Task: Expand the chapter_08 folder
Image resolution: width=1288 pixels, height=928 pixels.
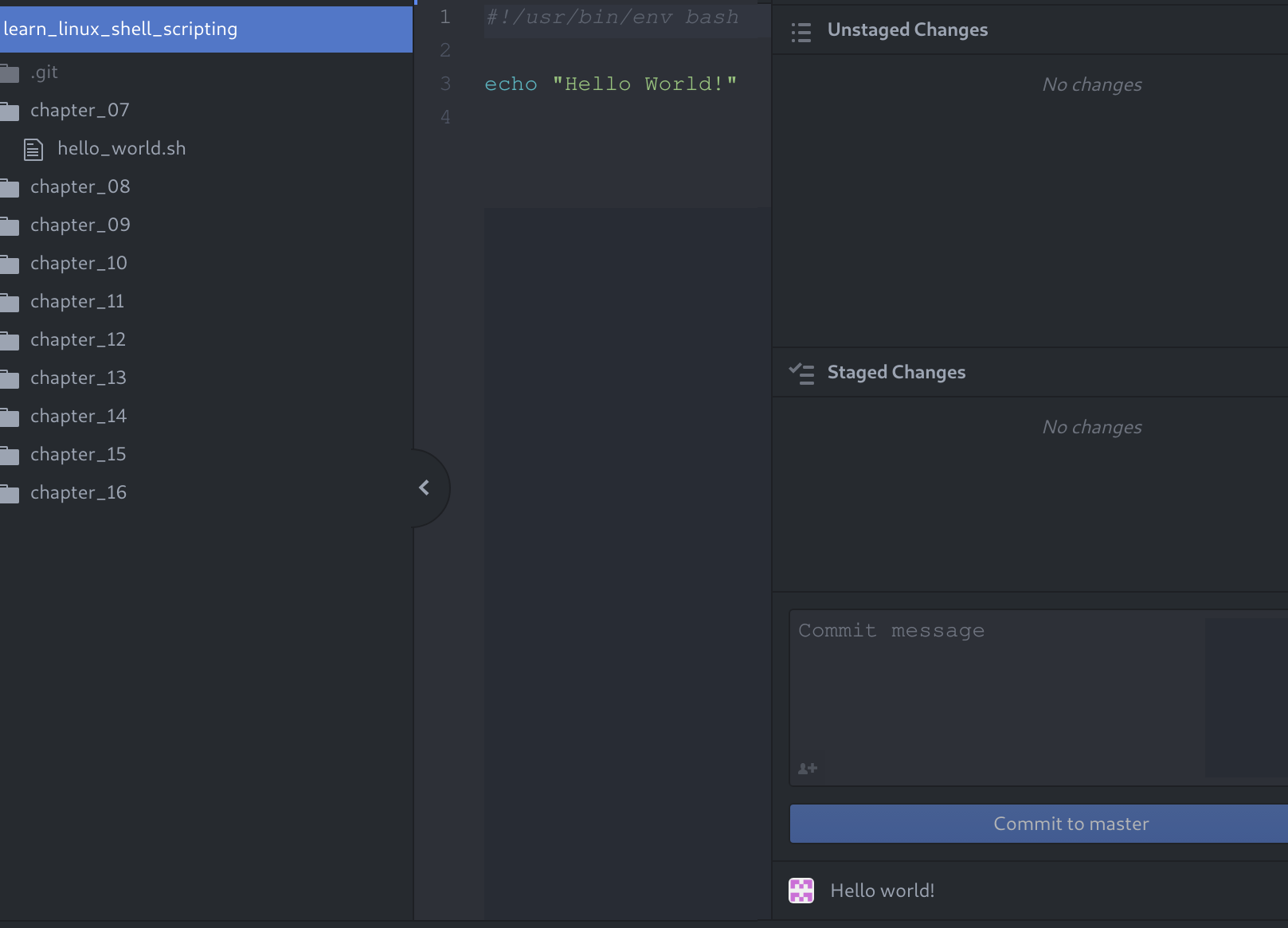Action: (80, 186)
